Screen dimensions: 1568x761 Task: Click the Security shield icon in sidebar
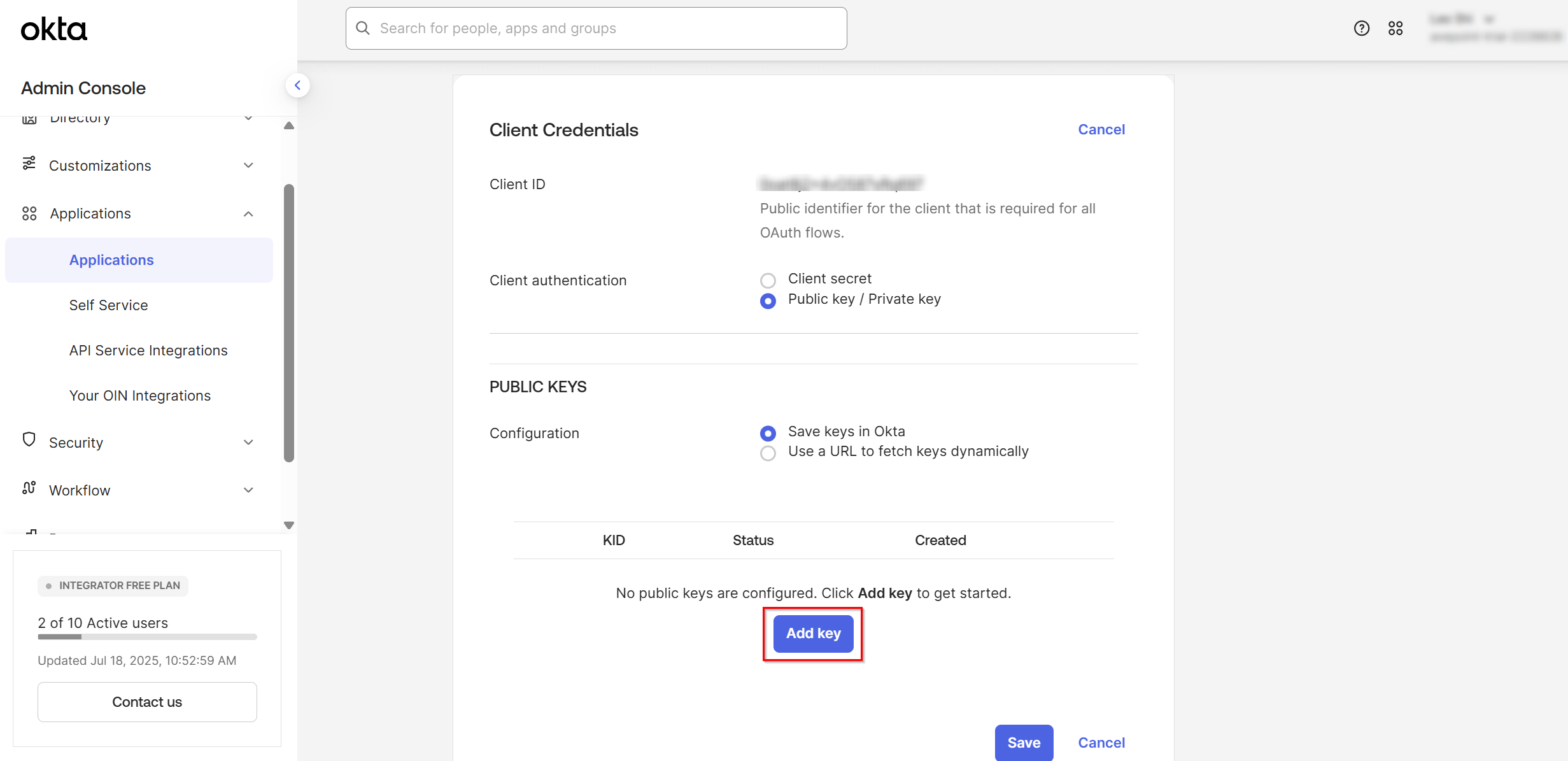(x=29, y=440)
